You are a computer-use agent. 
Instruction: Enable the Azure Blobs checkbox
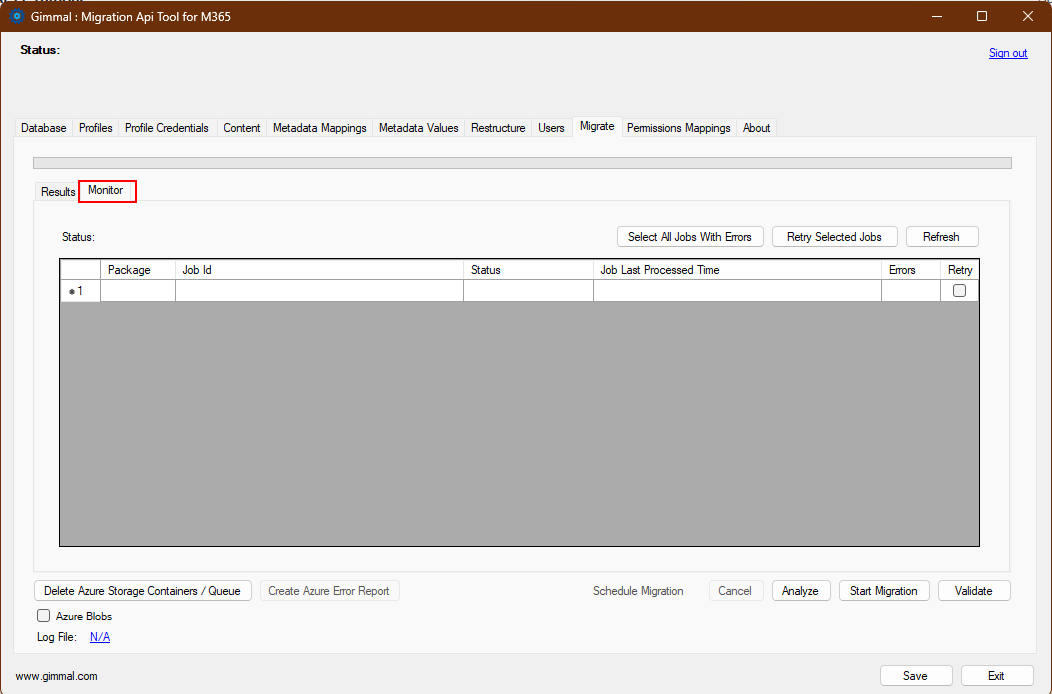(x=43, y=616)
